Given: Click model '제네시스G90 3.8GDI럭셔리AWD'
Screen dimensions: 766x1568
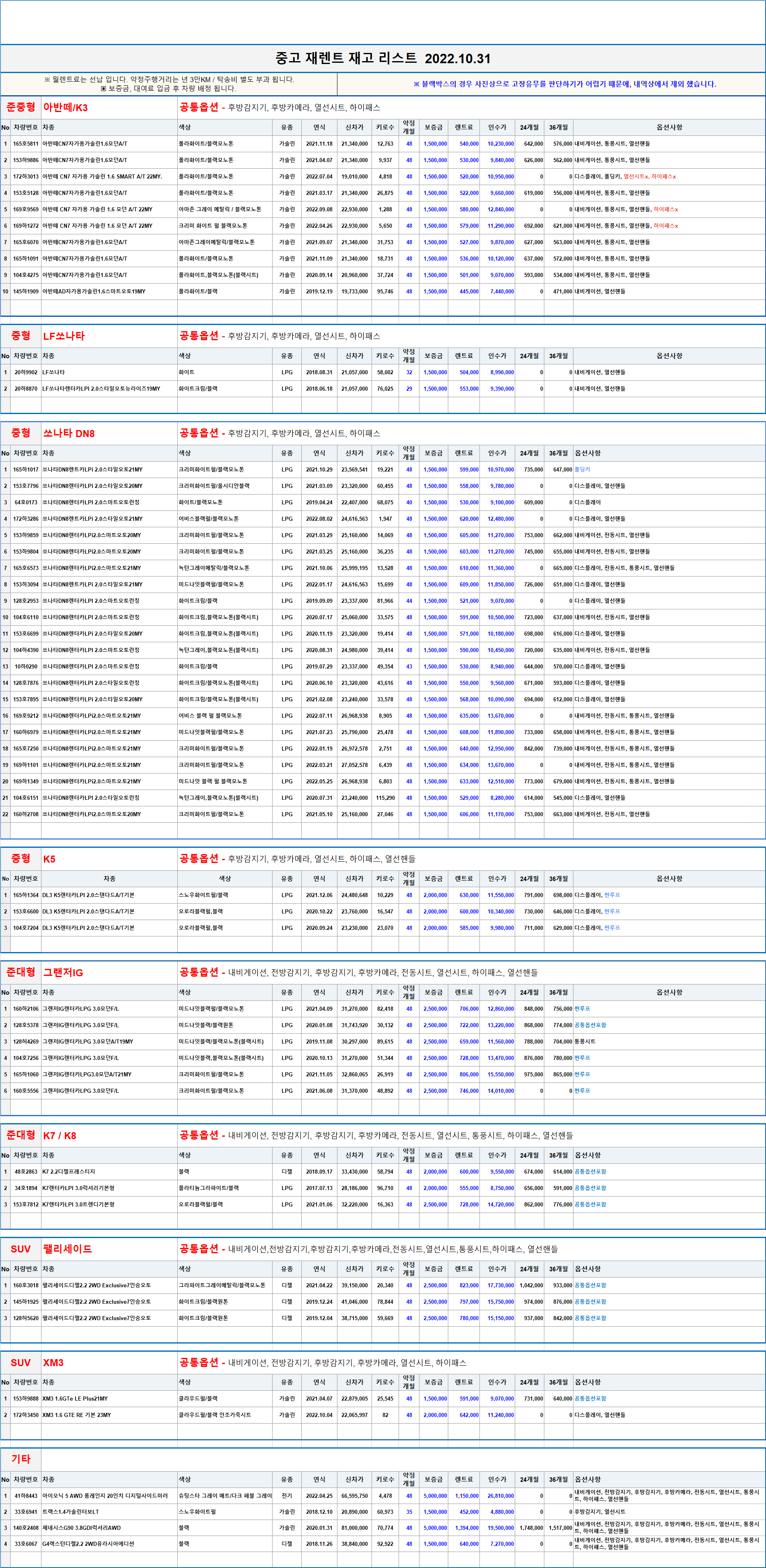Looking at the screenshot, I should tap(82, 1529).
